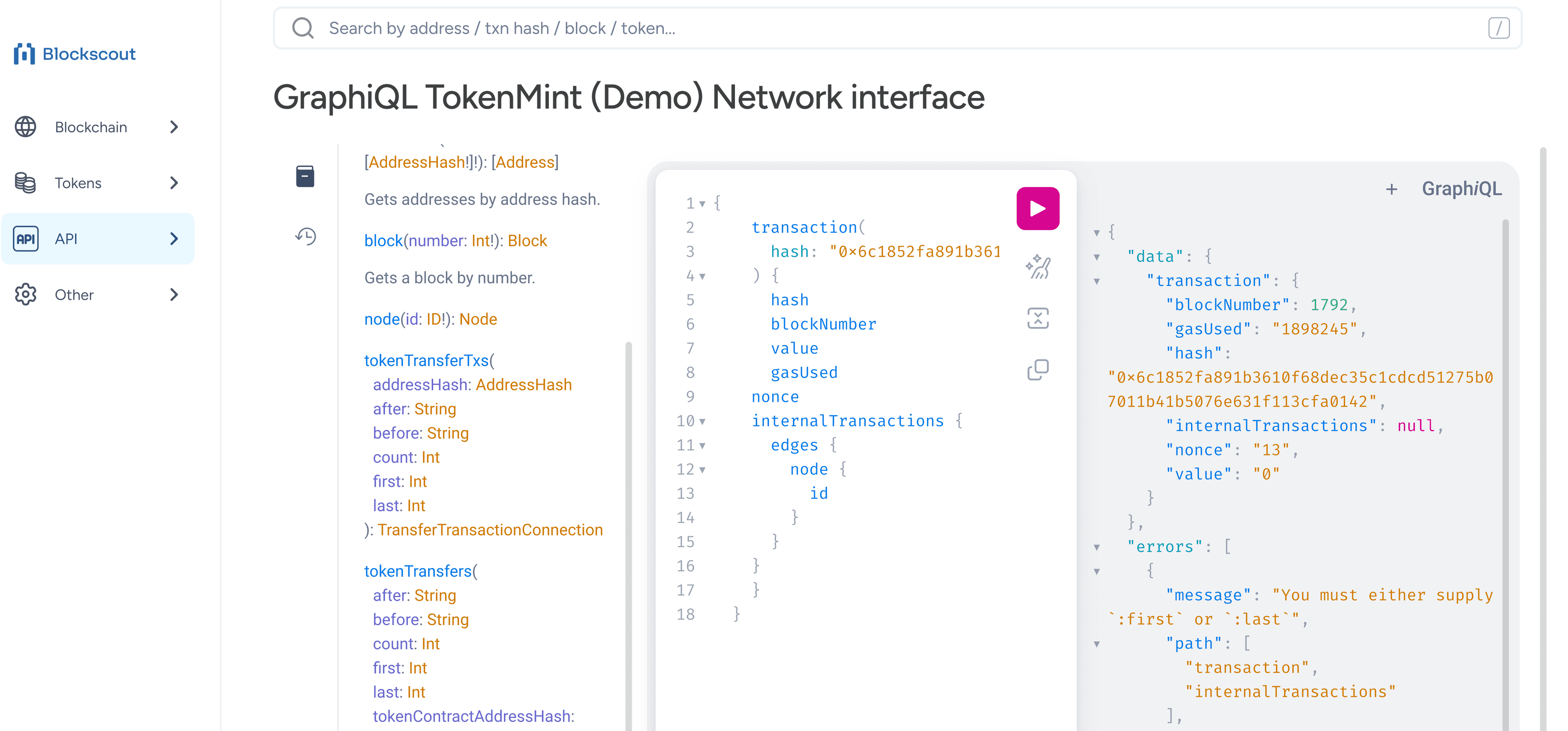Collapse the "path" array in response

click(1096, 644)
